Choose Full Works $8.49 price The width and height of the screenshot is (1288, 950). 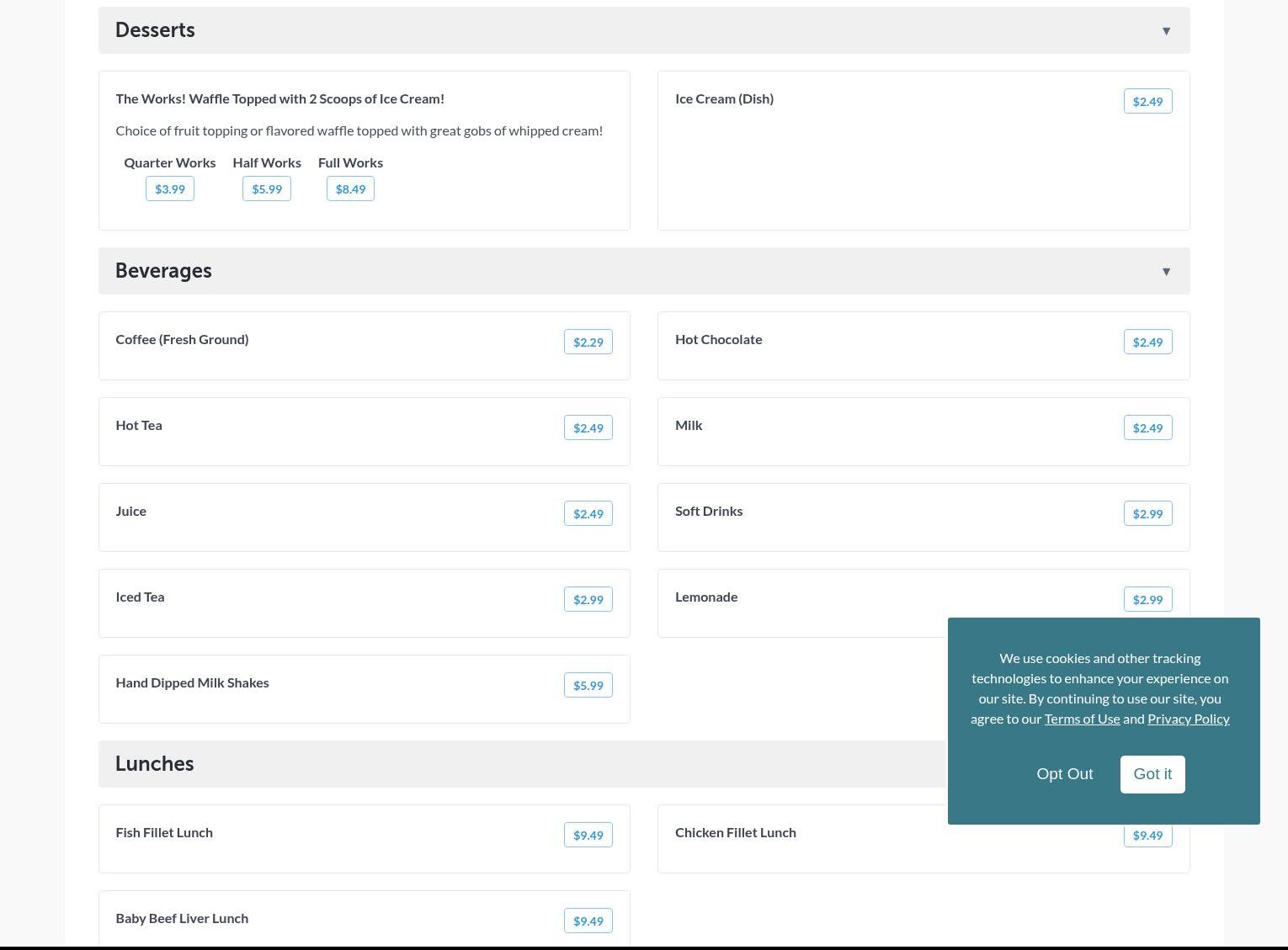point(350,189)
